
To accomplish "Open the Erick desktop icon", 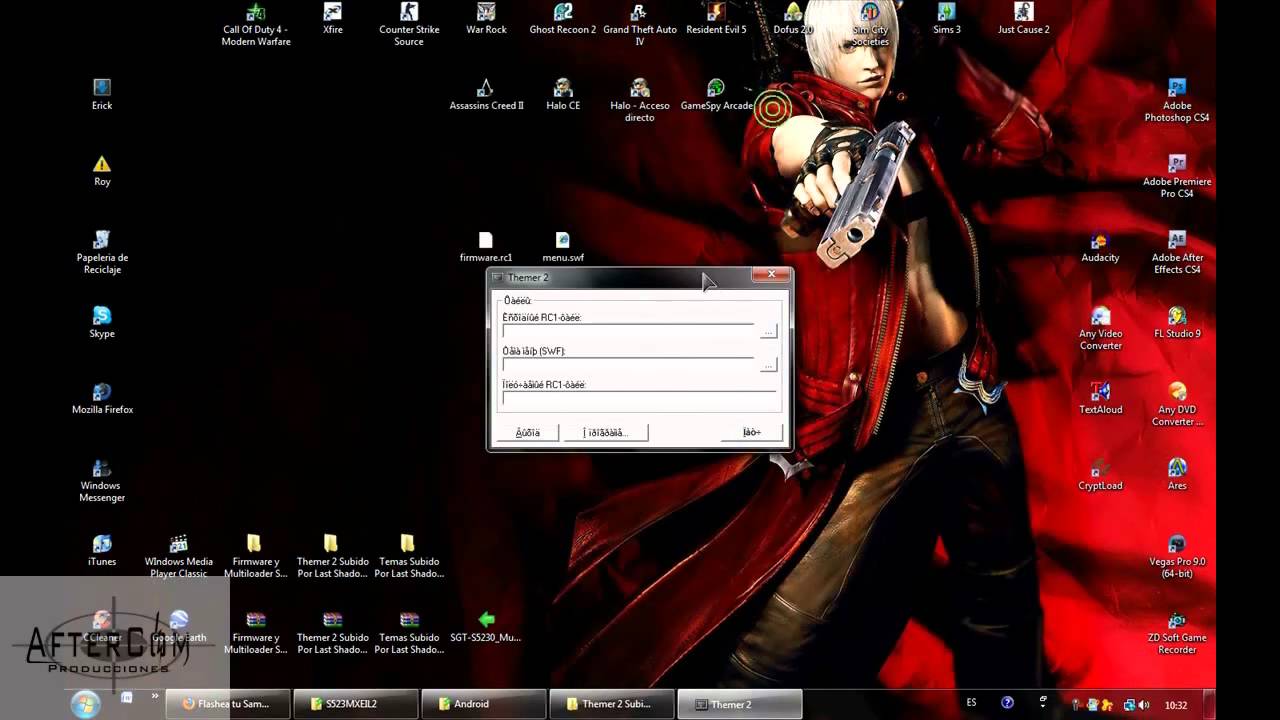I will (x=102, y=94).
